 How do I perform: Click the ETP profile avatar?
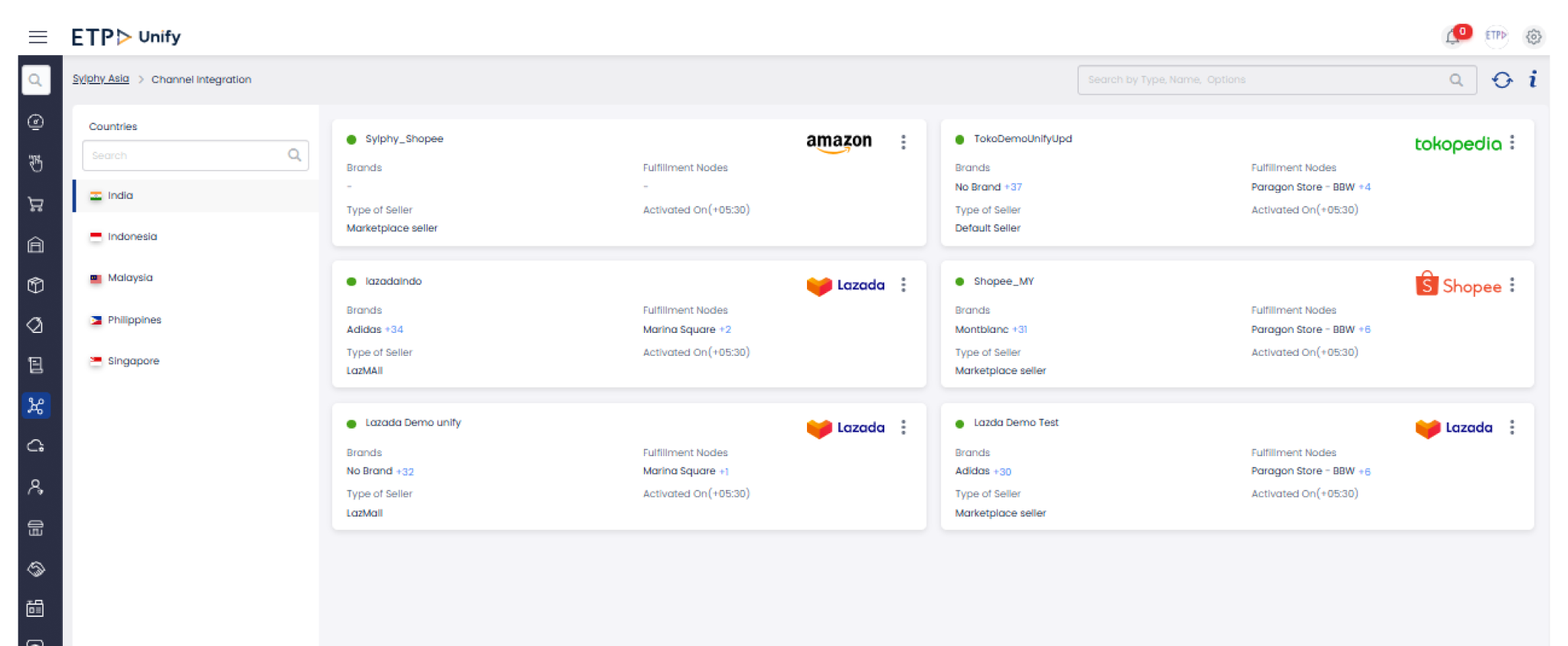pos(1495,36)
